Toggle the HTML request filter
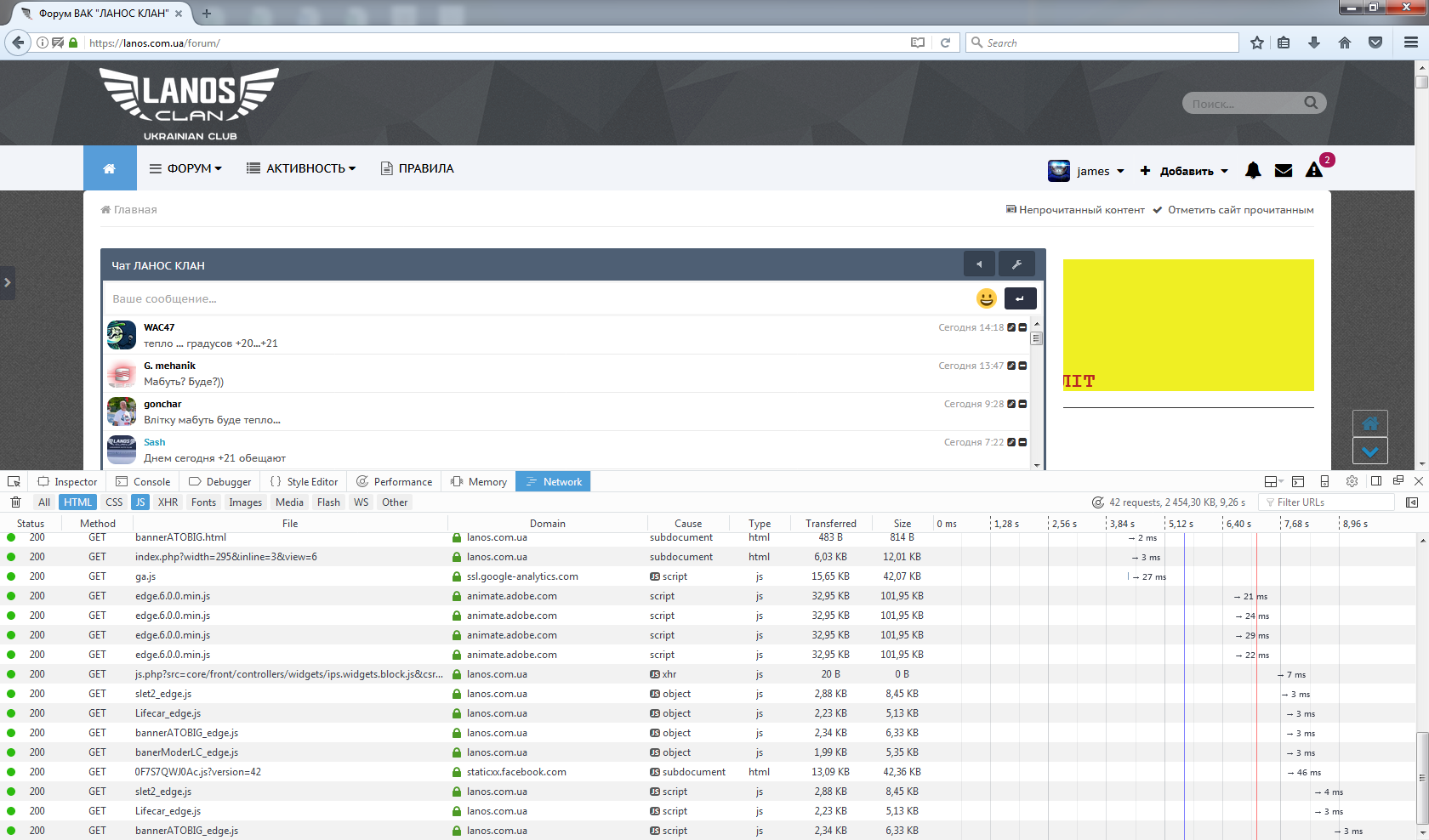 pos(77,502)
